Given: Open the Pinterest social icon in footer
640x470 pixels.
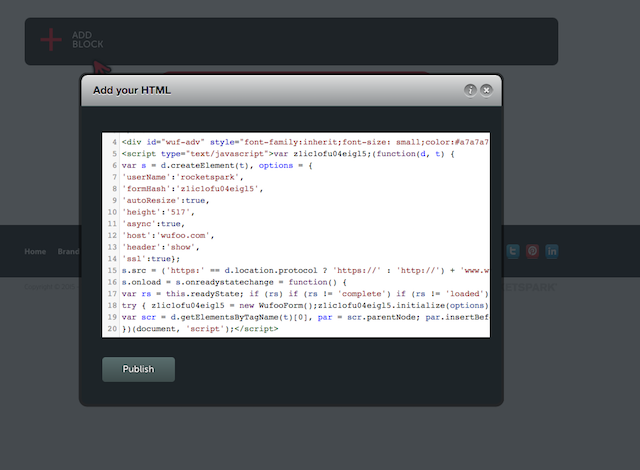Looking at the screenshot, I should click(x=532, y=251).
